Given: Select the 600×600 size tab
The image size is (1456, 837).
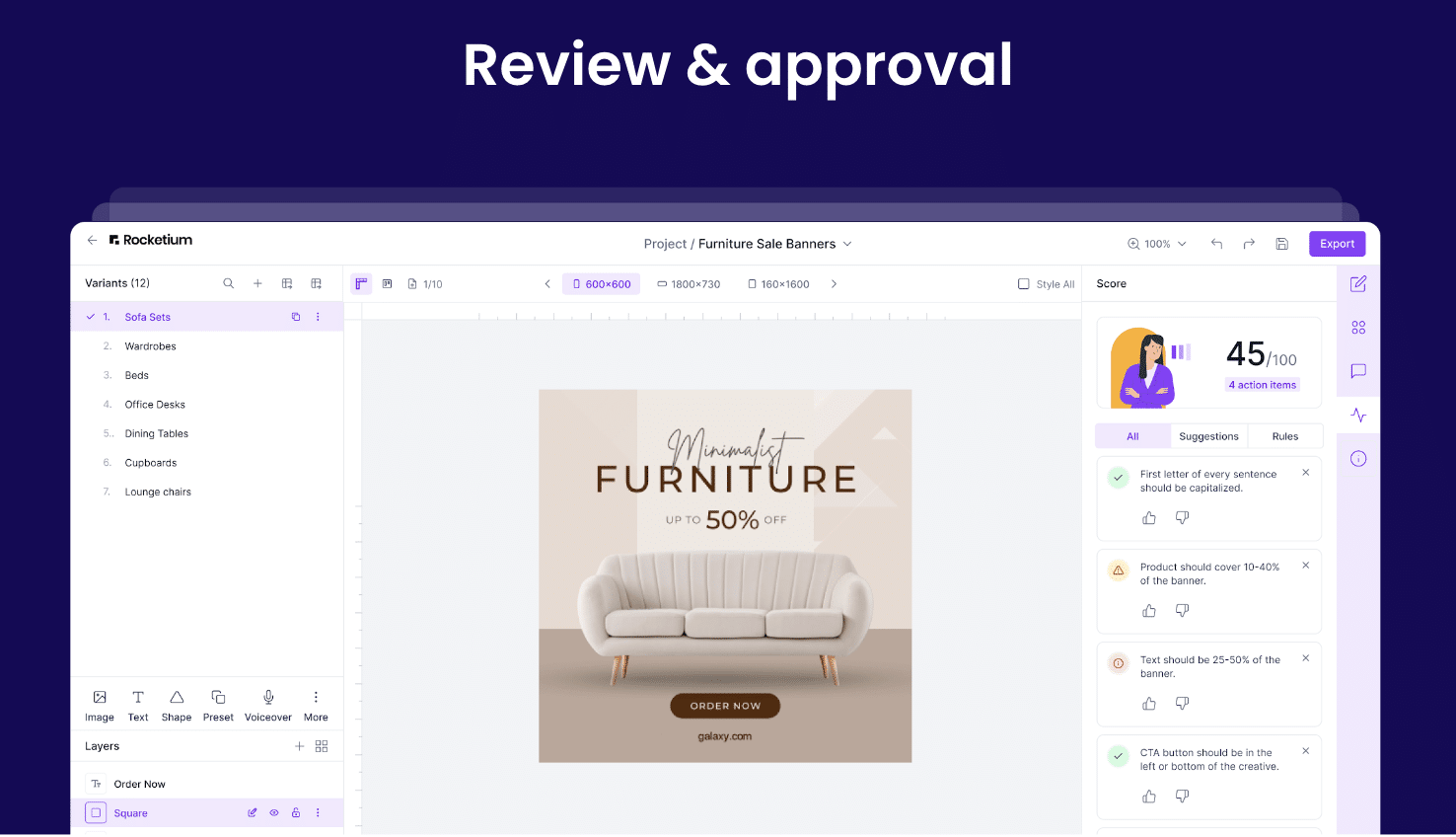Looking at the screenshot, I should click(602, 284).
